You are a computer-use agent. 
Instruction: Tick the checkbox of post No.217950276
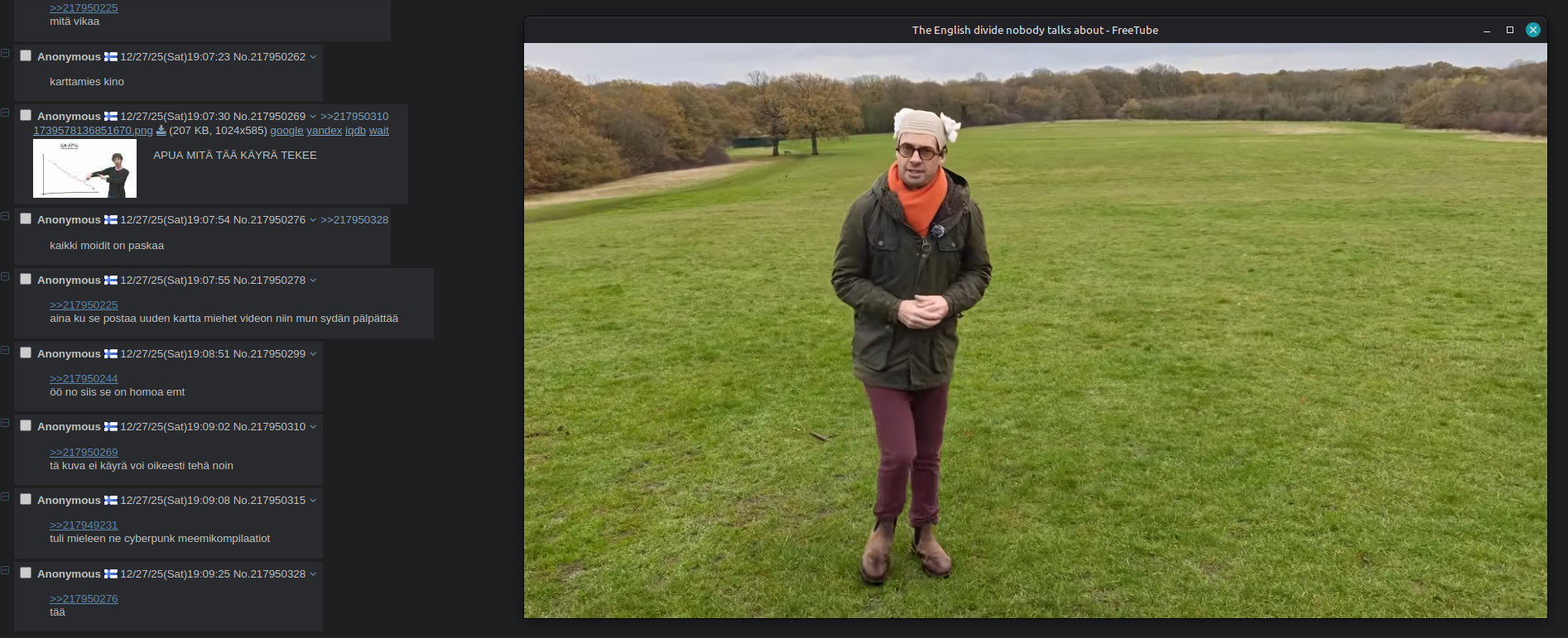coord(26,218)
